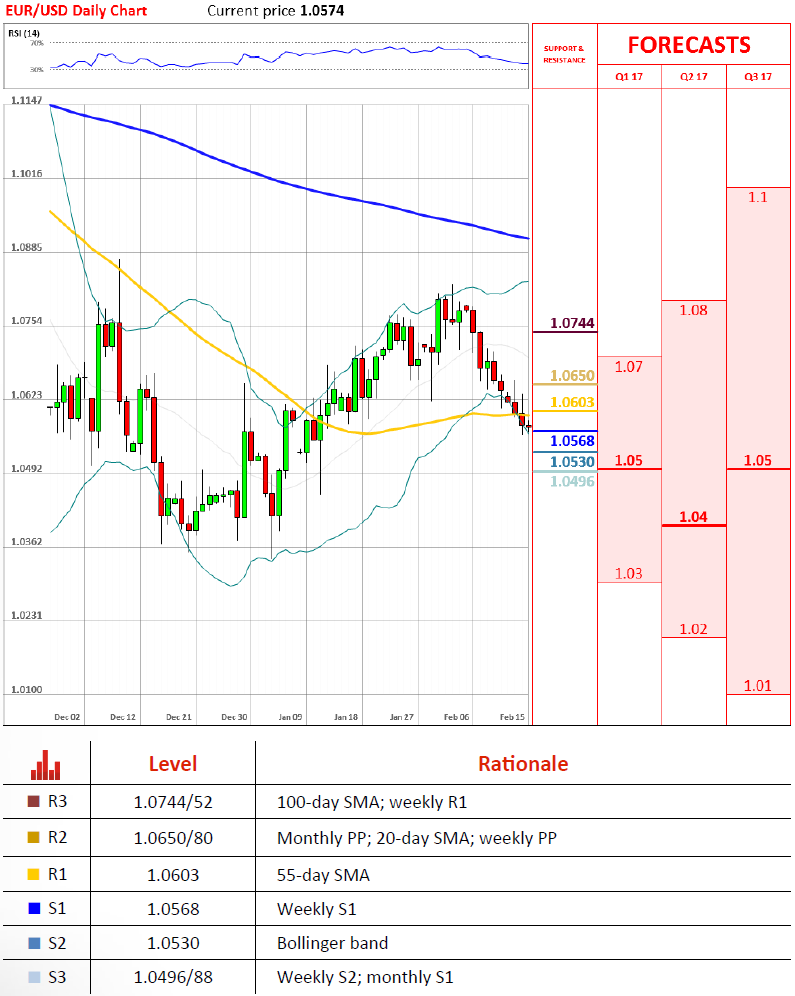
Task: Select the Q3 17 forecast column header
Action: click(x=758, y=77)
